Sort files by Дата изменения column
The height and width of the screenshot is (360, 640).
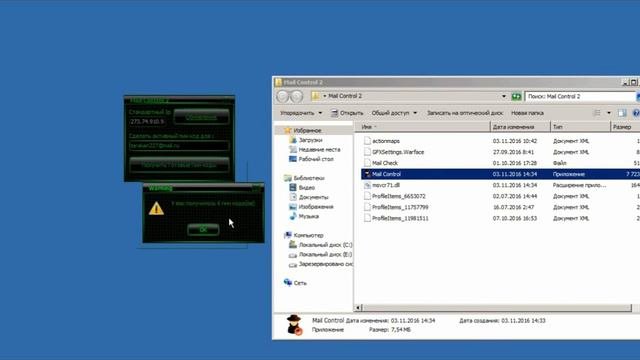[x=520, y=127]
